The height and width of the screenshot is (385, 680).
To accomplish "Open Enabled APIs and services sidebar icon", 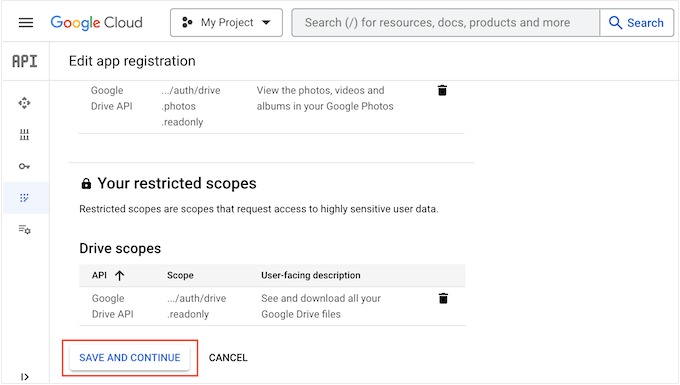I will click(24, 103).
